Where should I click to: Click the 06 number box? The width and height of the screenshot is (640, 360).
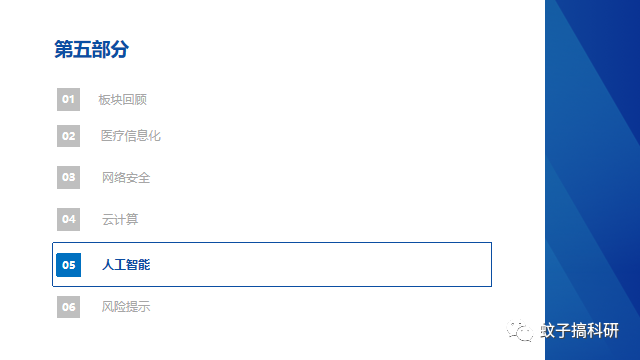(68, 307)
